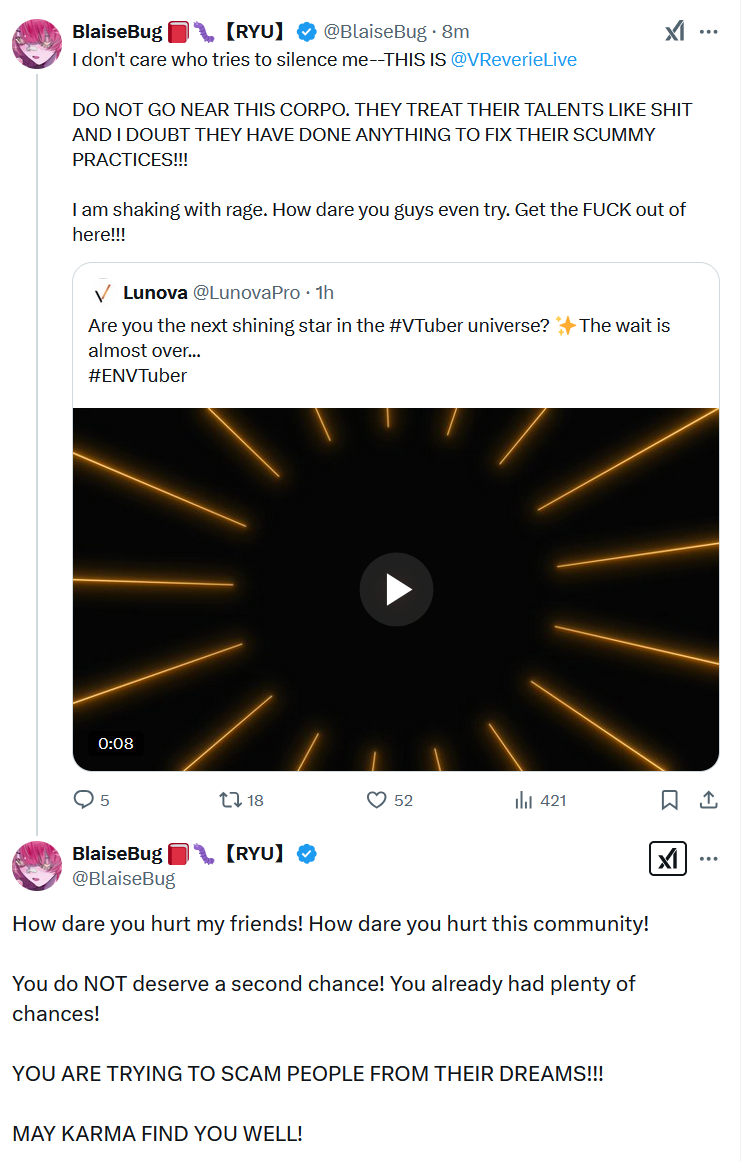Screen dimensions: 741x1162
Task: Open the first tweet's more options menu
Action: coord(709,32)
